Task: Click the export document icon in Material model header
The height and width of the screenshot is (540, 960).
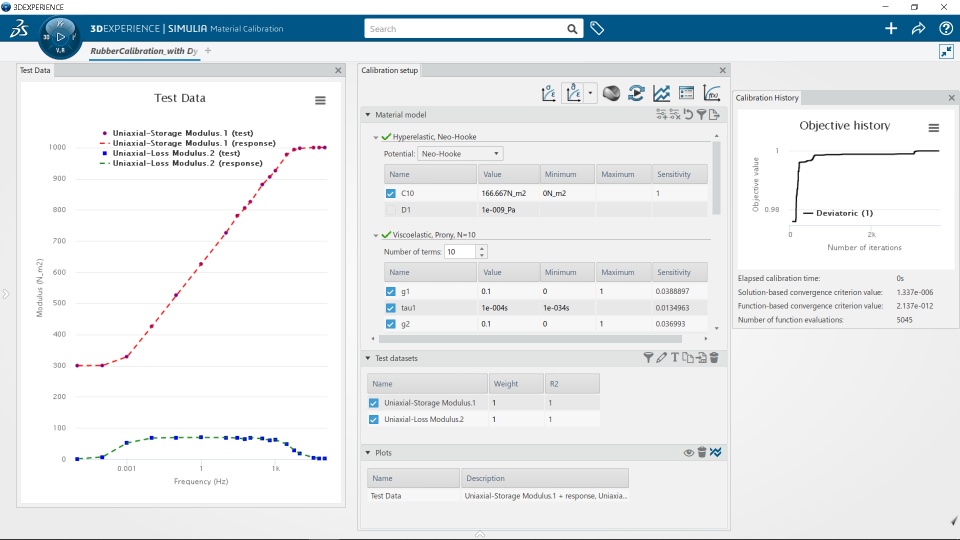Action: click(x=714, y=114)
